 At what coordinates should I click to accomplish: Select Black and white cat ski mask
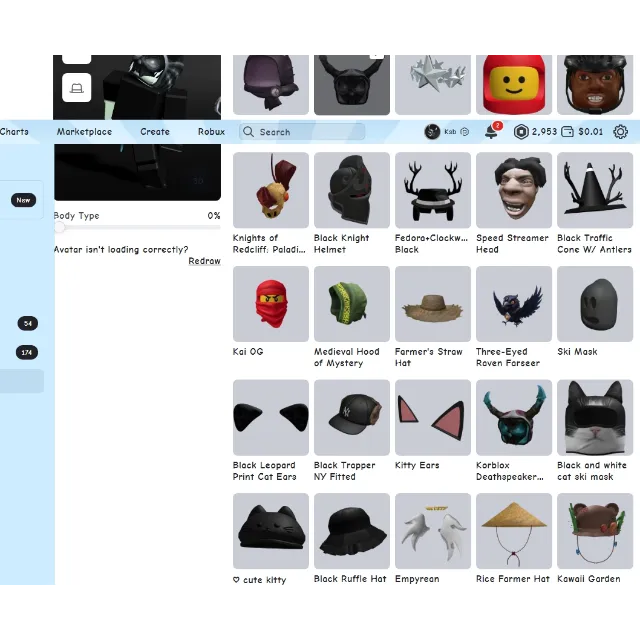pos(595,418)
